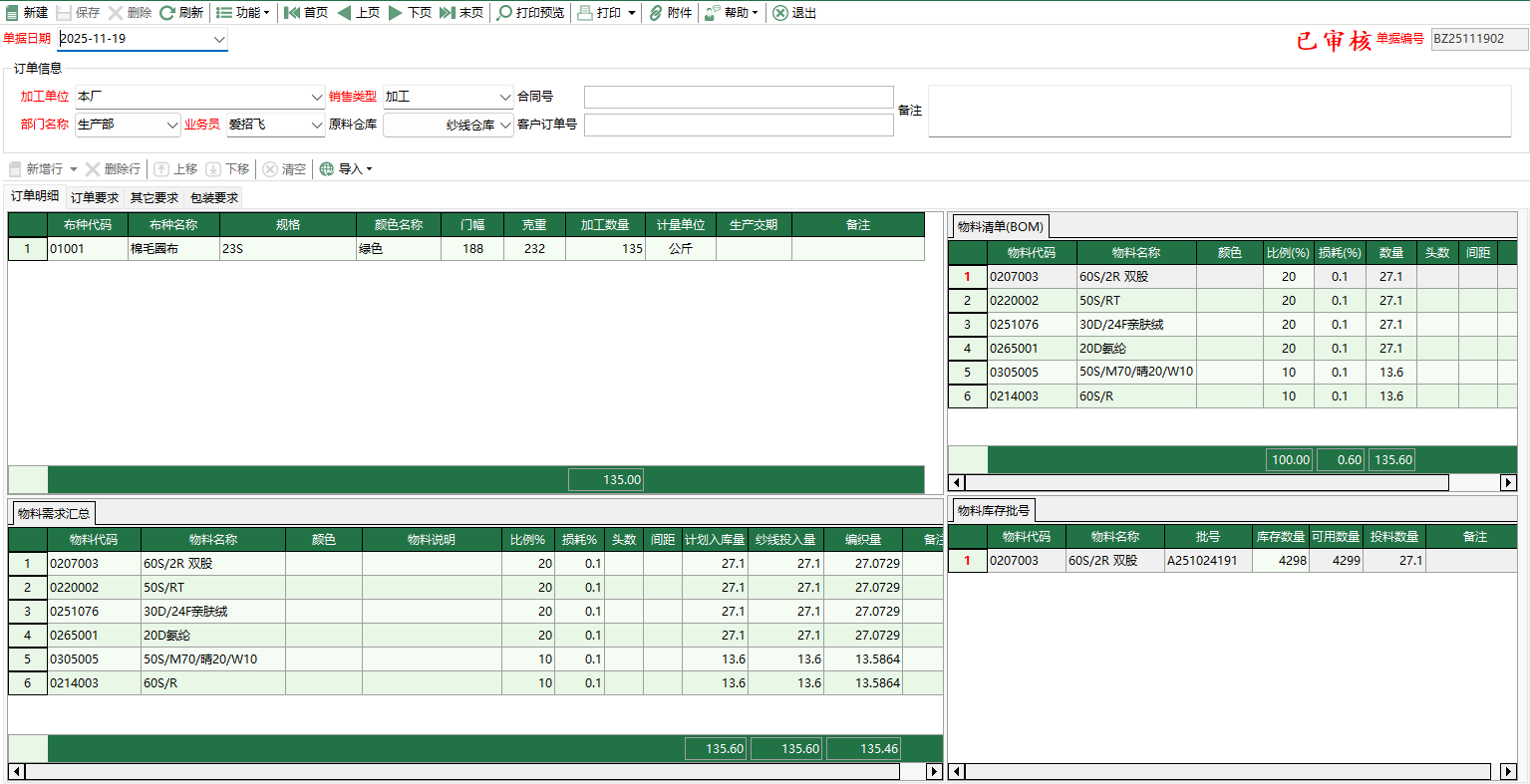Screen dimensions: 1530x784
Task: Switch to the 订单要求 tab
Action: click(95, 197)
